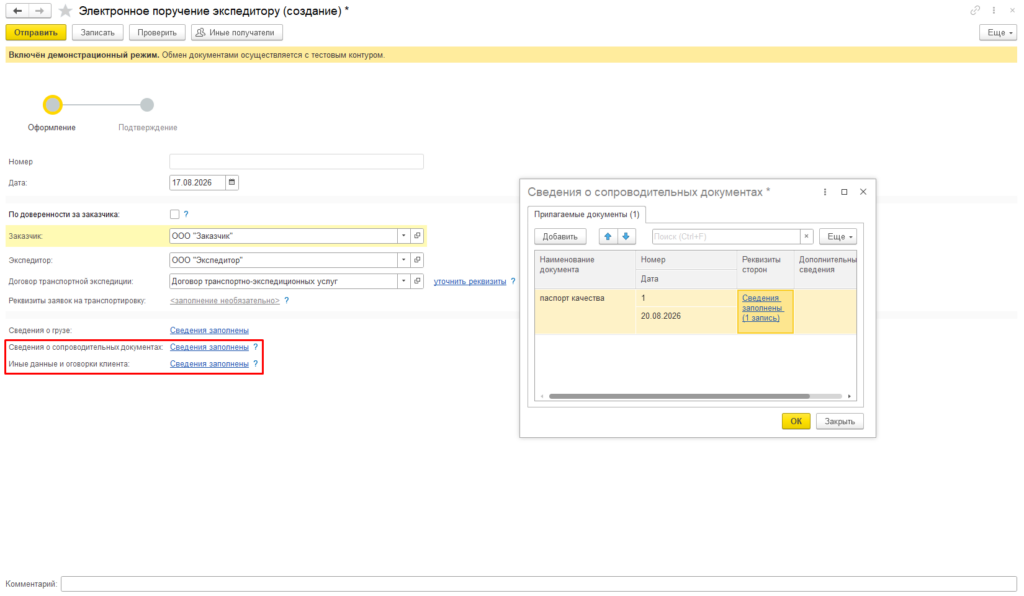Open calendar picker next to date 17.08.2026
The width and height of the screenshot is (1024, 596).
pos(232,183)
